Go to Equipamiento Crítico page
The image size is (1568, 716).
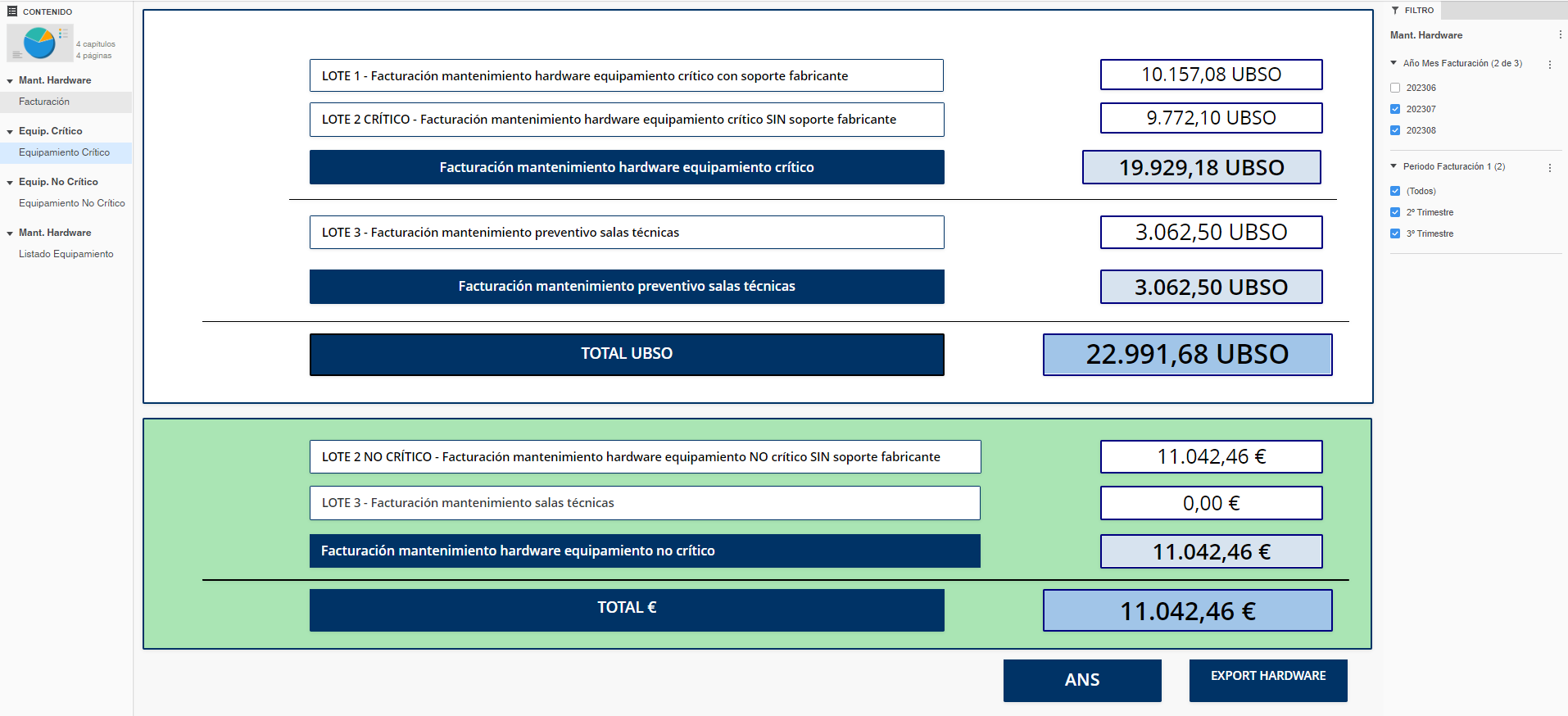pyautogui.click(x=66, y=152)
